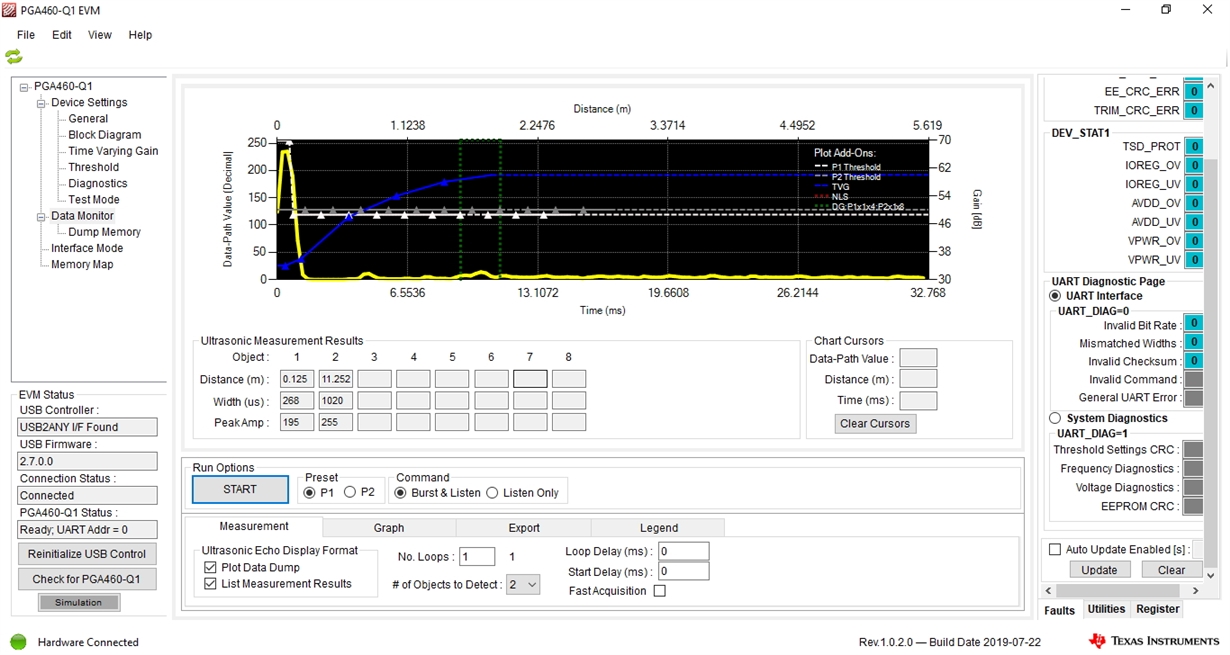Click the PGA460-Q1 EVM title bar icon
The height and width of the screenshot is (655, 1230).
(10, 10)
